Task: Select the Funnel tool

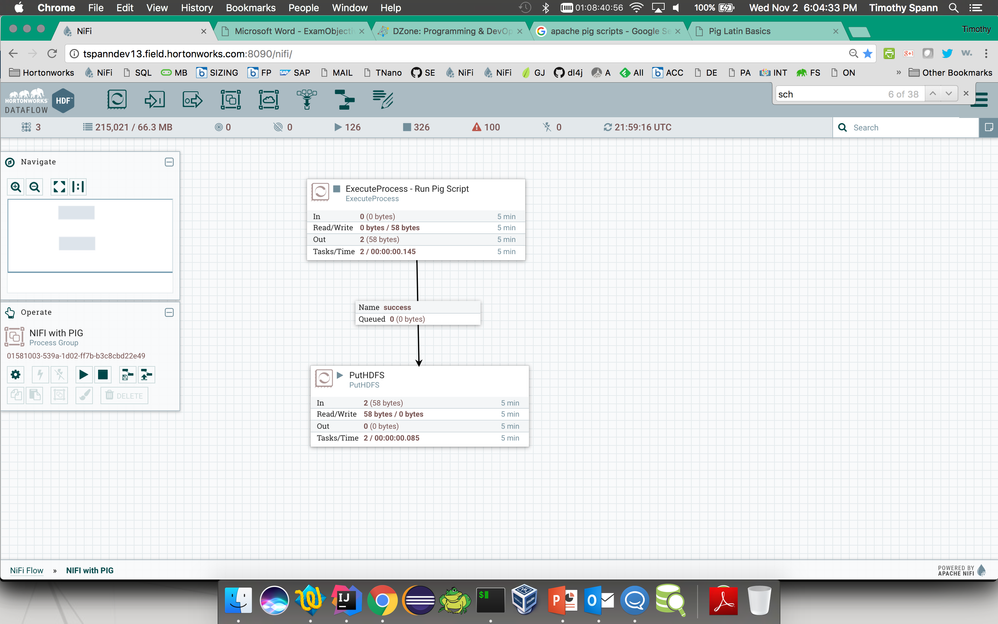Action: (306, 99)
